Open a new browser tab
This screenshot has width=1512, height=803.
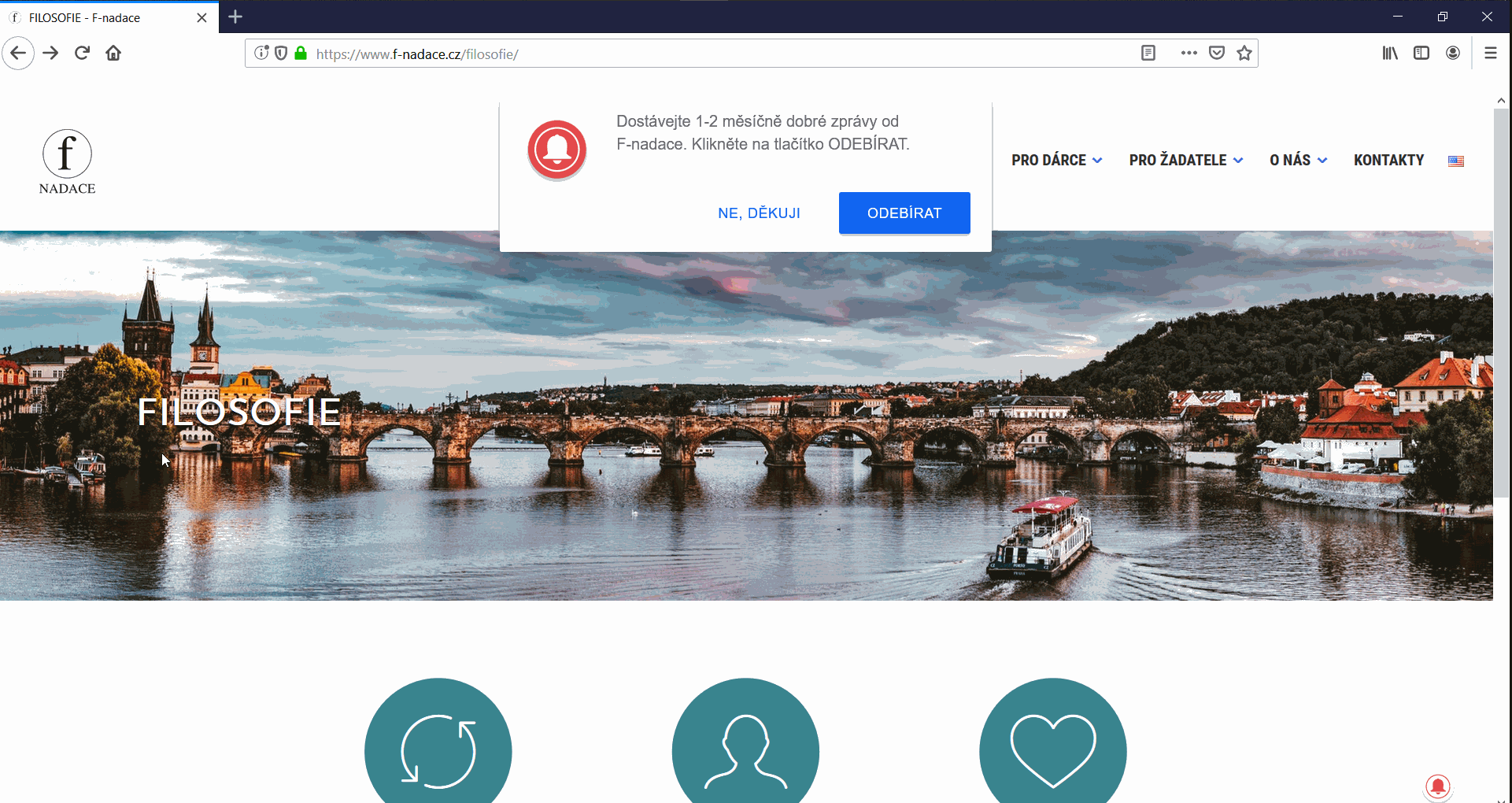[x=235, y=17]
